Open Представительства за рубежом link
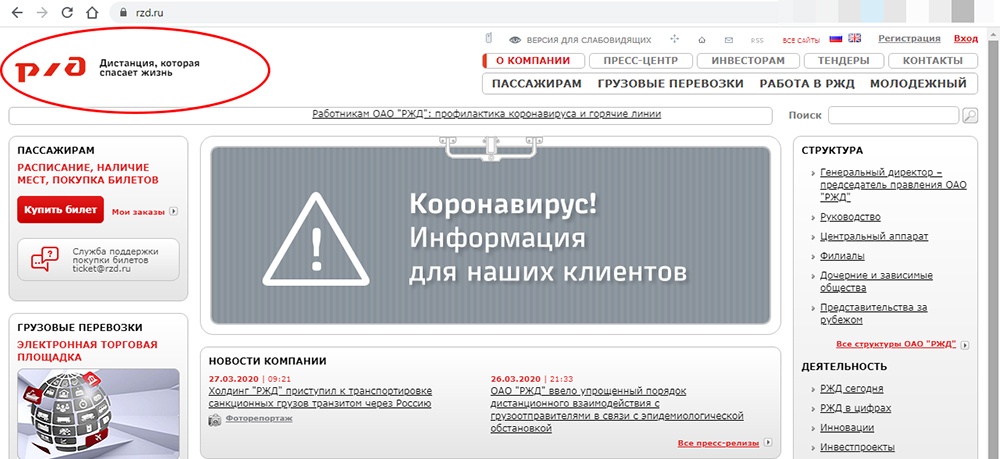The image size is (1000, 459). [874, 313]
